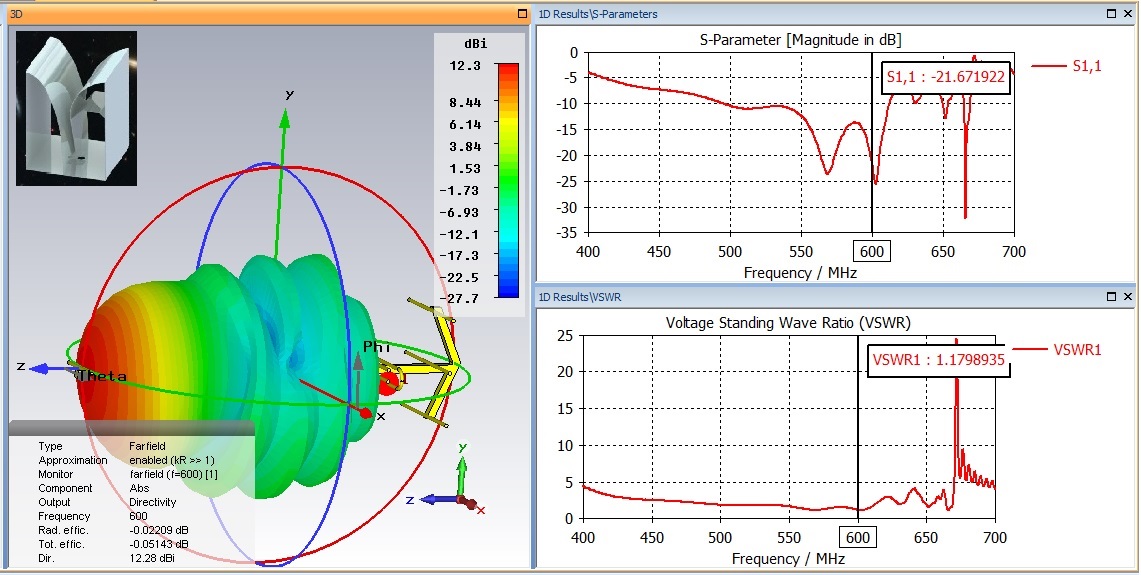Select the S1,1 legend entry
The width and height of the screenshot is (1141, 575).
pos(1067,66)
